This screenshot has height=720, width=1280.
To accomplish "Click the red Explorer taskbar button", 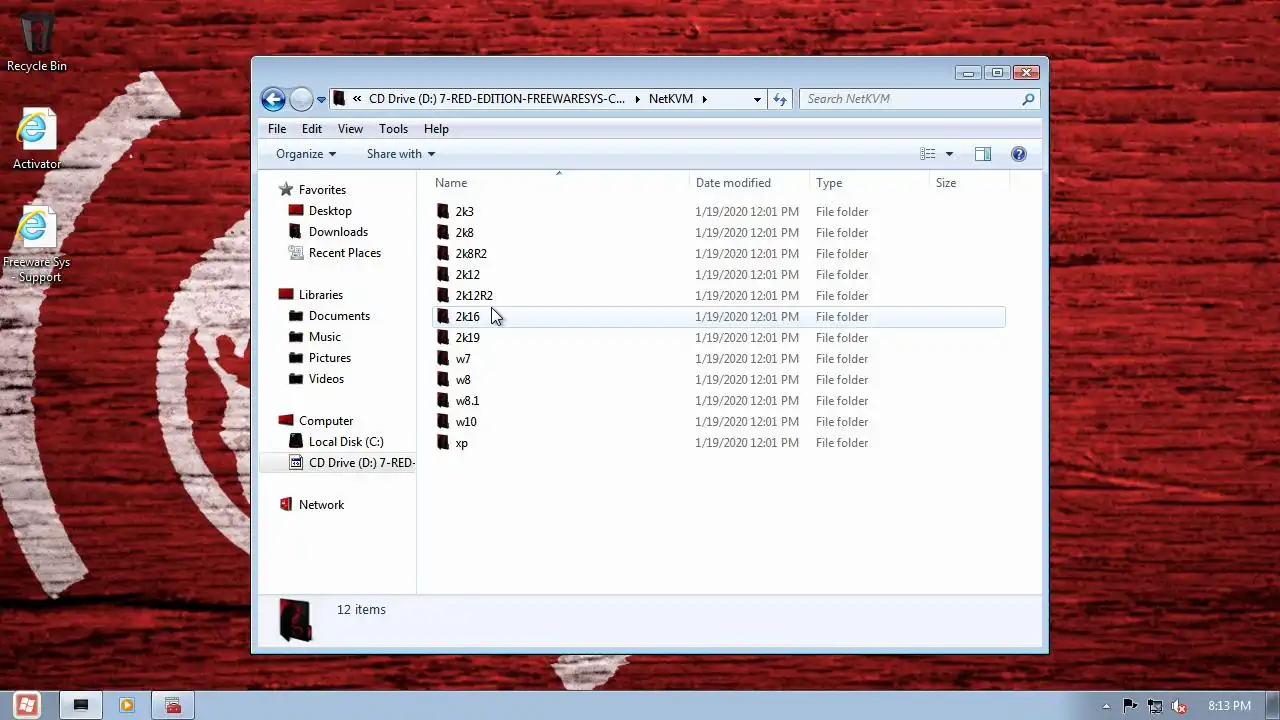I will point(173,705).
